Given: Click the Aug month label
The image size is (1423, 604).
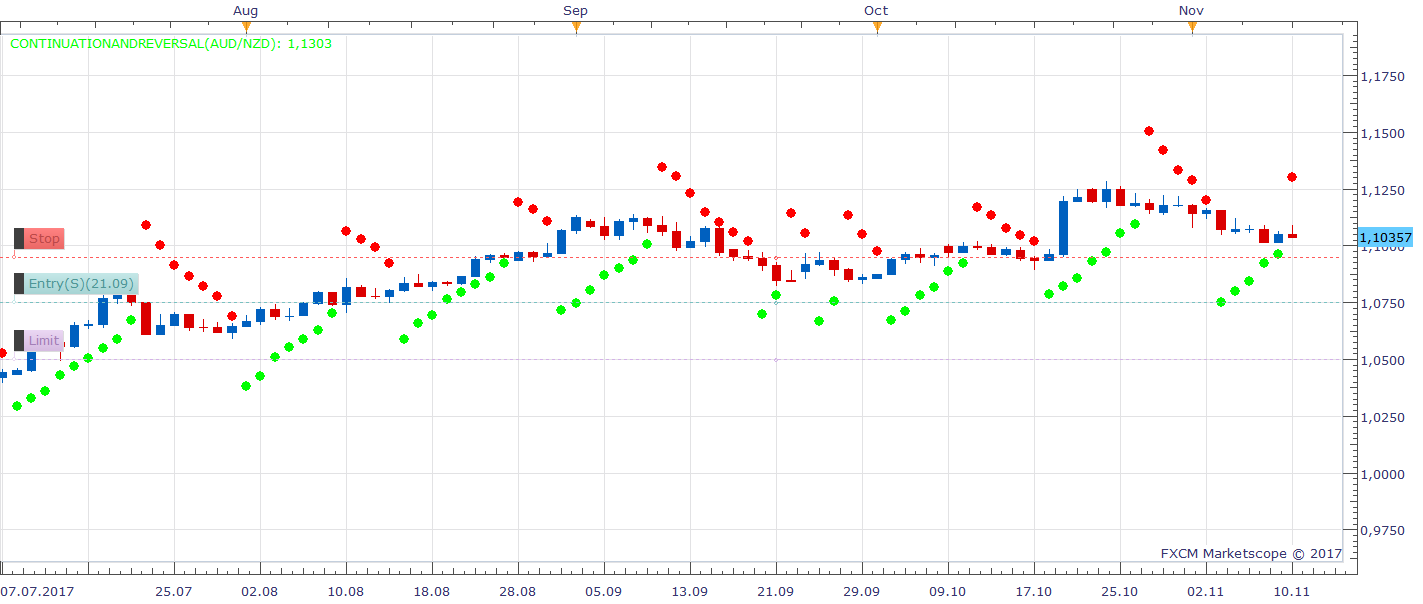Looking at the screenshot, I should coord(246,11).
